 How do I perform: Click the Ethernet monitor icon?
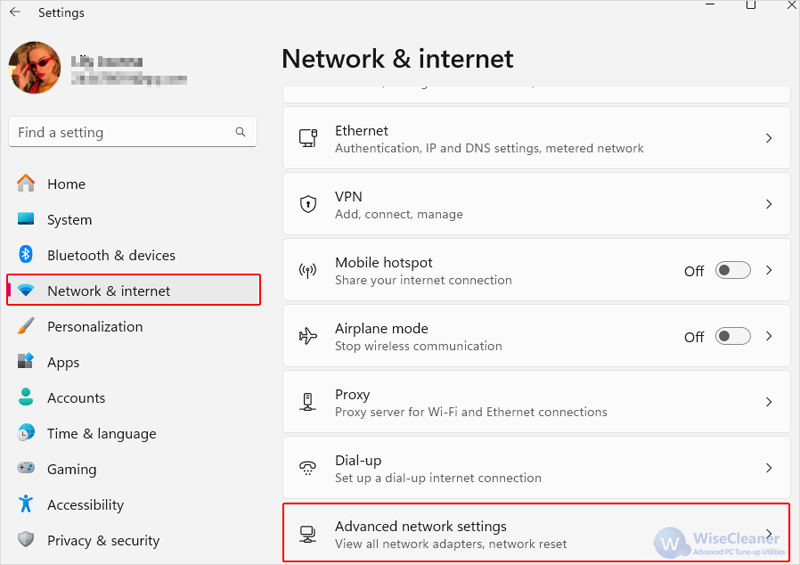coord(308,138)
